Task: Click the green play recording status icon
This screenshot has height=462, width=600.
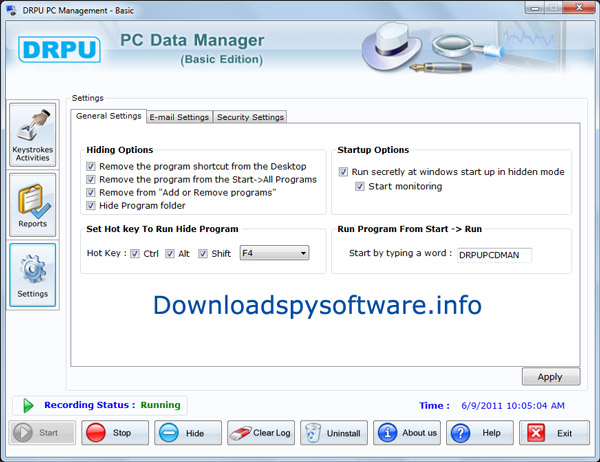Action: click(x=28, y=405)
